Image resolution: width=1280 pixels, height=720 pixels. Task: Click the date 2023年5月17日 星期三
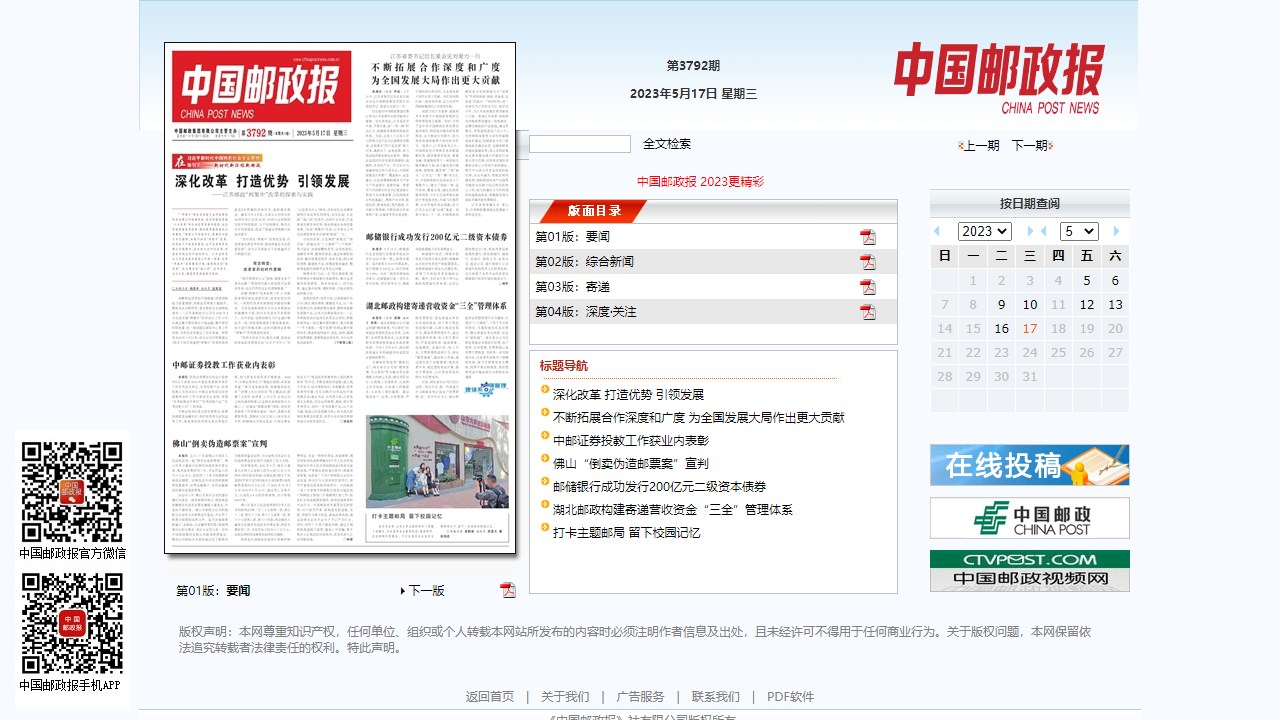coord(693,93)
